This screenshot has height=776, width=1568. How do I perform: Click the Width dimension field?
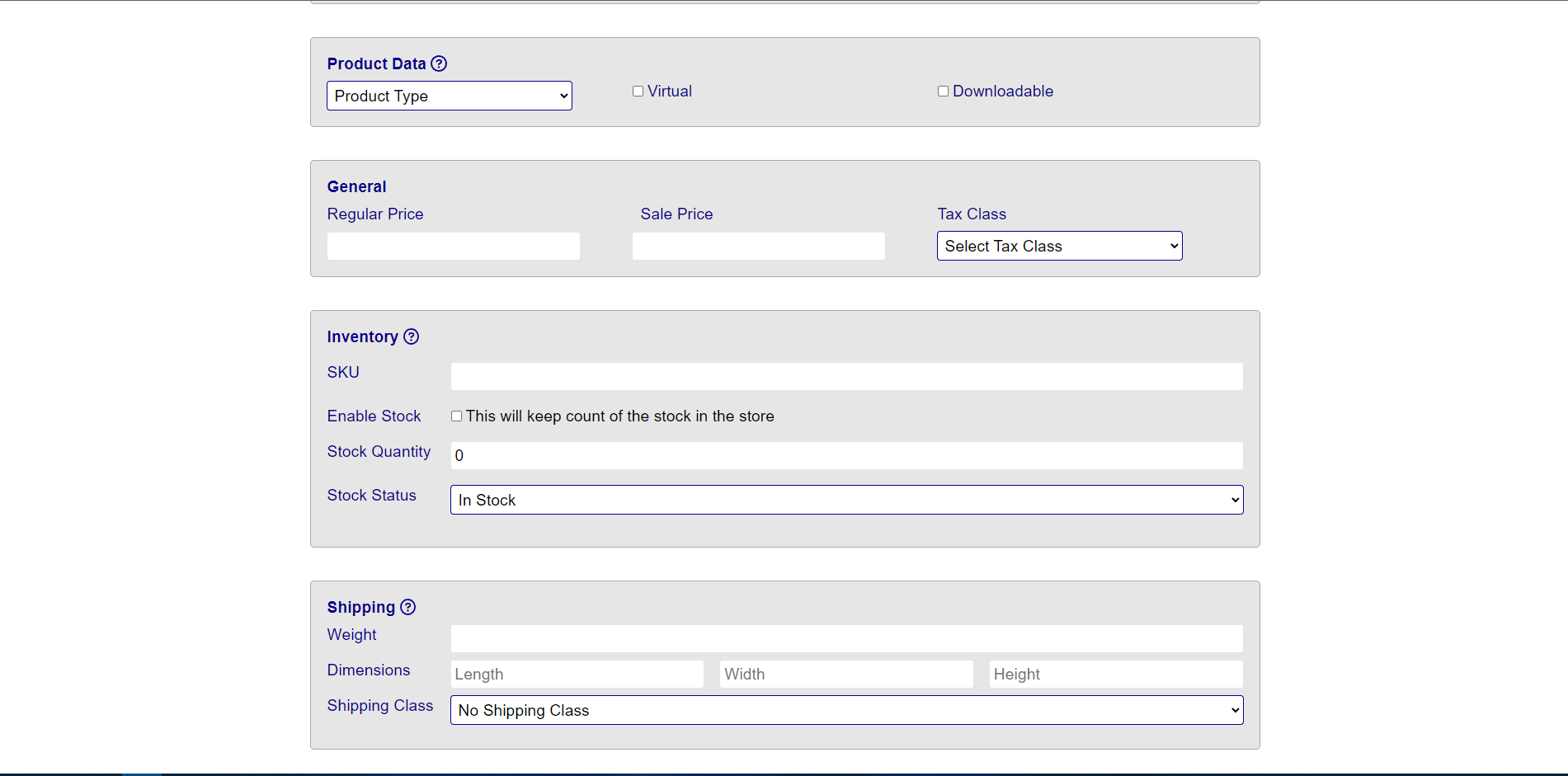(846, 674)
